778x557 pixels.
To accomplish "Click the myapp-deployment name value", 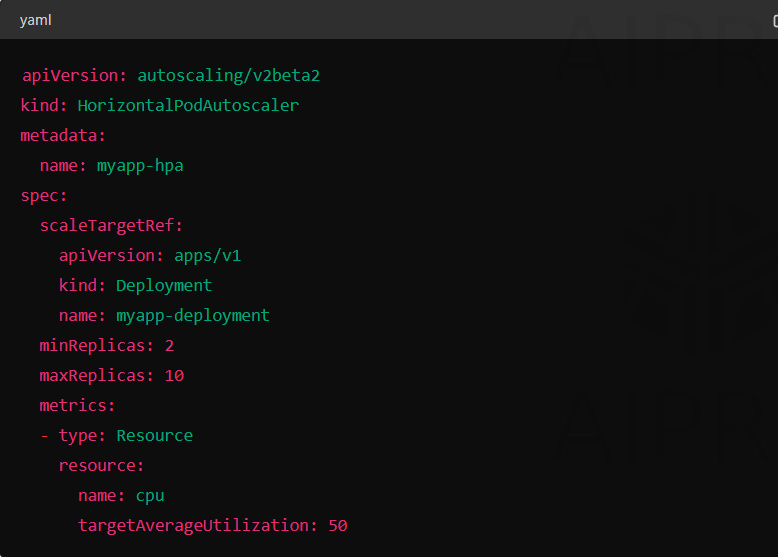I will [193, 316].
